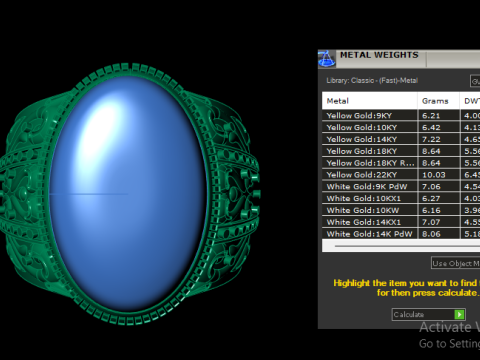
Task: Select the White Gold:10KW row
Action: [401, 210]
